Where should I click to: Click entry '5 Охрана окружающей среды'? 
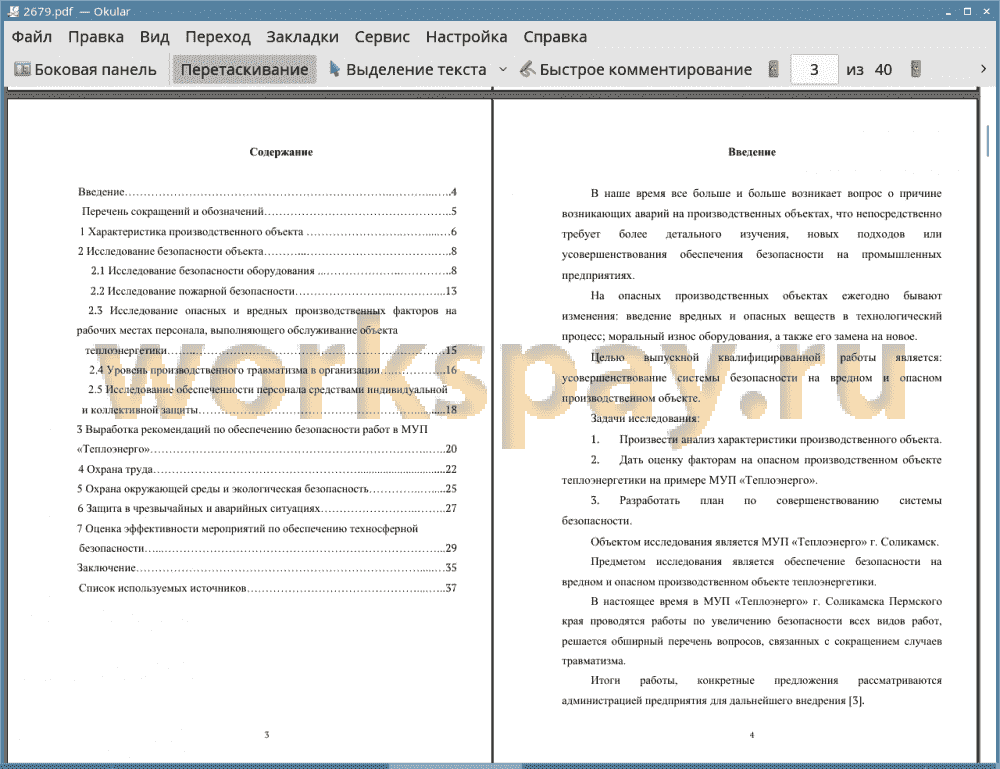click(x=267, y=488)
